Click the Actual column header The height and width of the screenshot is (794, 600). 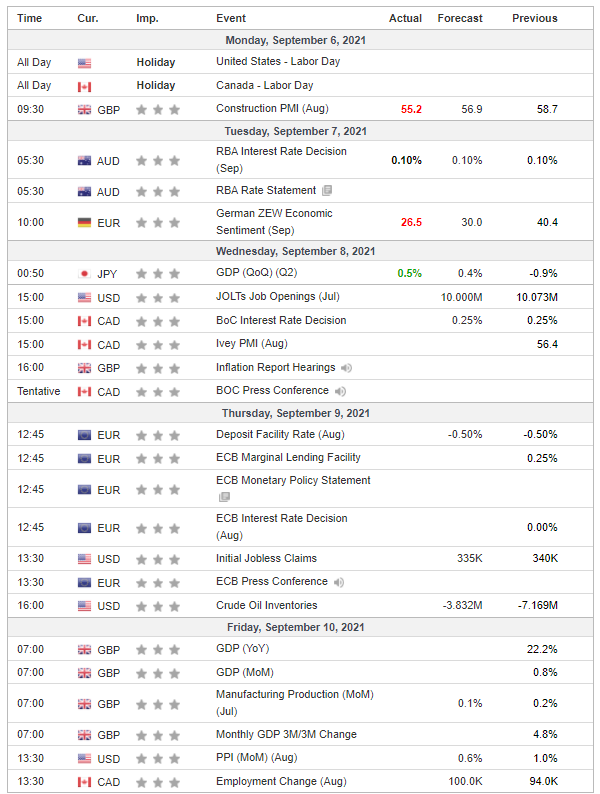point(405,18)
